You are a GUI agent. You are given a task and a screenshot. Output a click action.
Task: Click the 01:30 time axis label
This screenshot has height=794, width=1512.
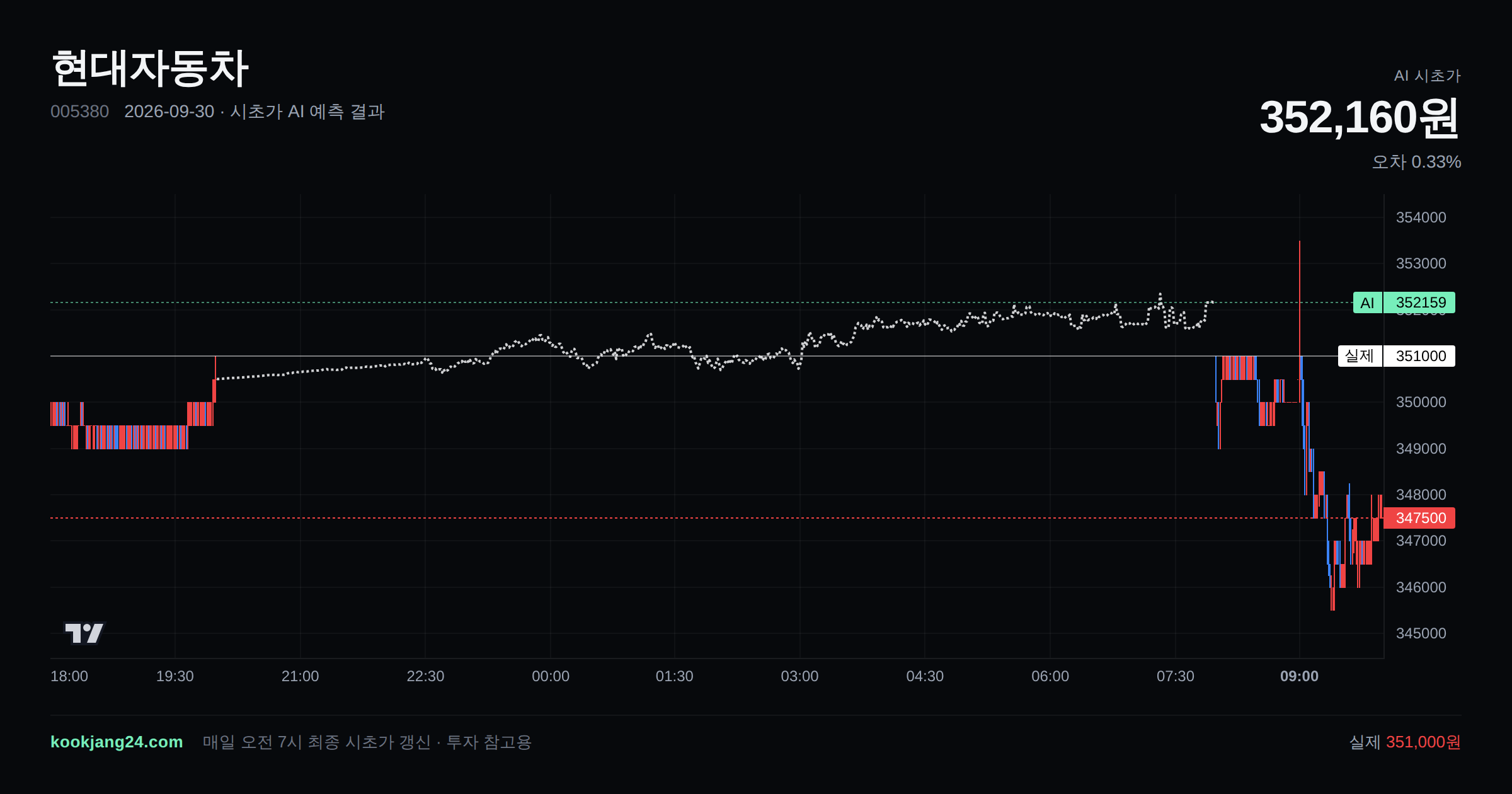coord(675,676)
